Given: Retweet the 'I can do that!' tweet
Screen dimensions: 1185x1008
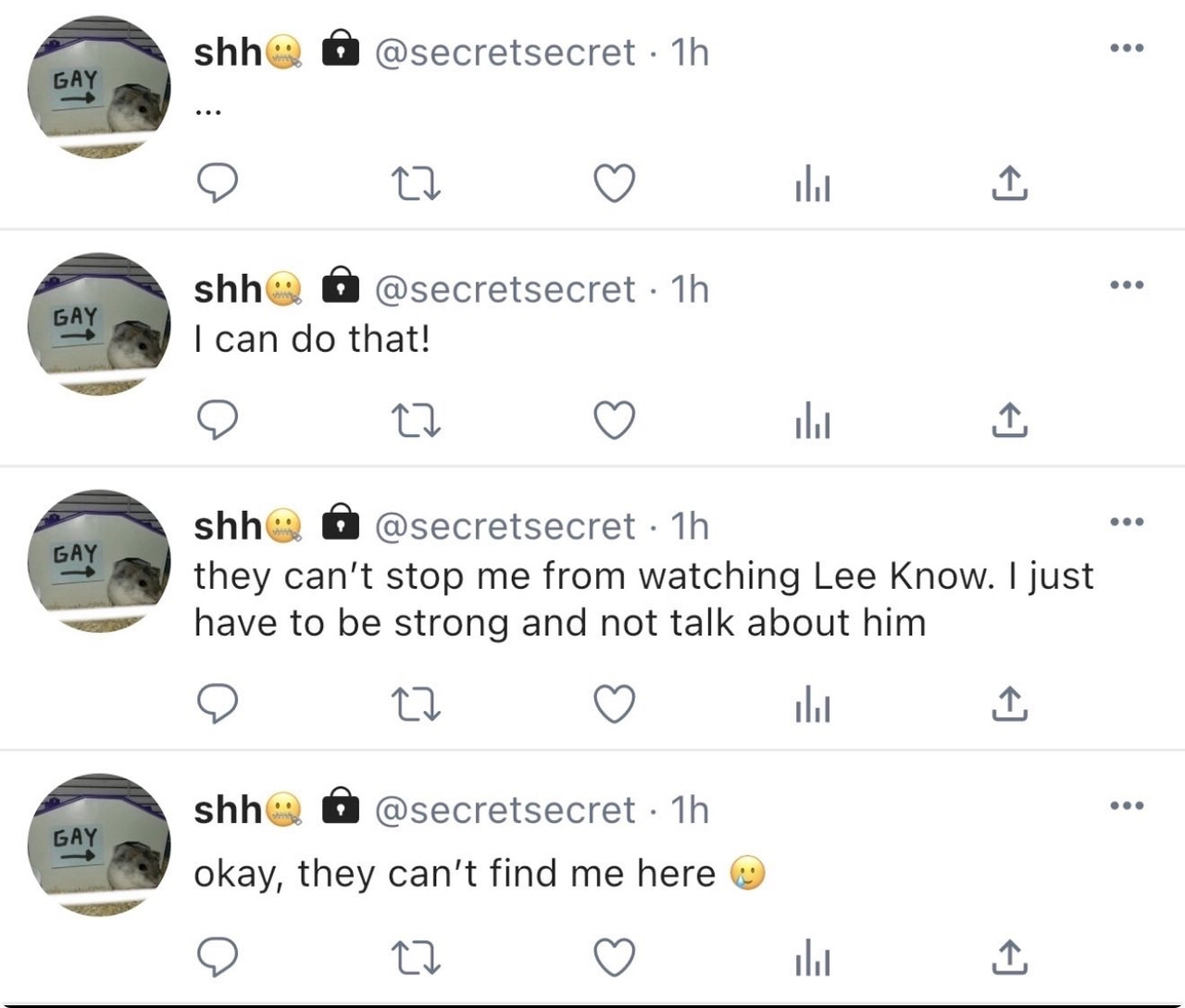Looking at the screenshot, I should [416, 421].
